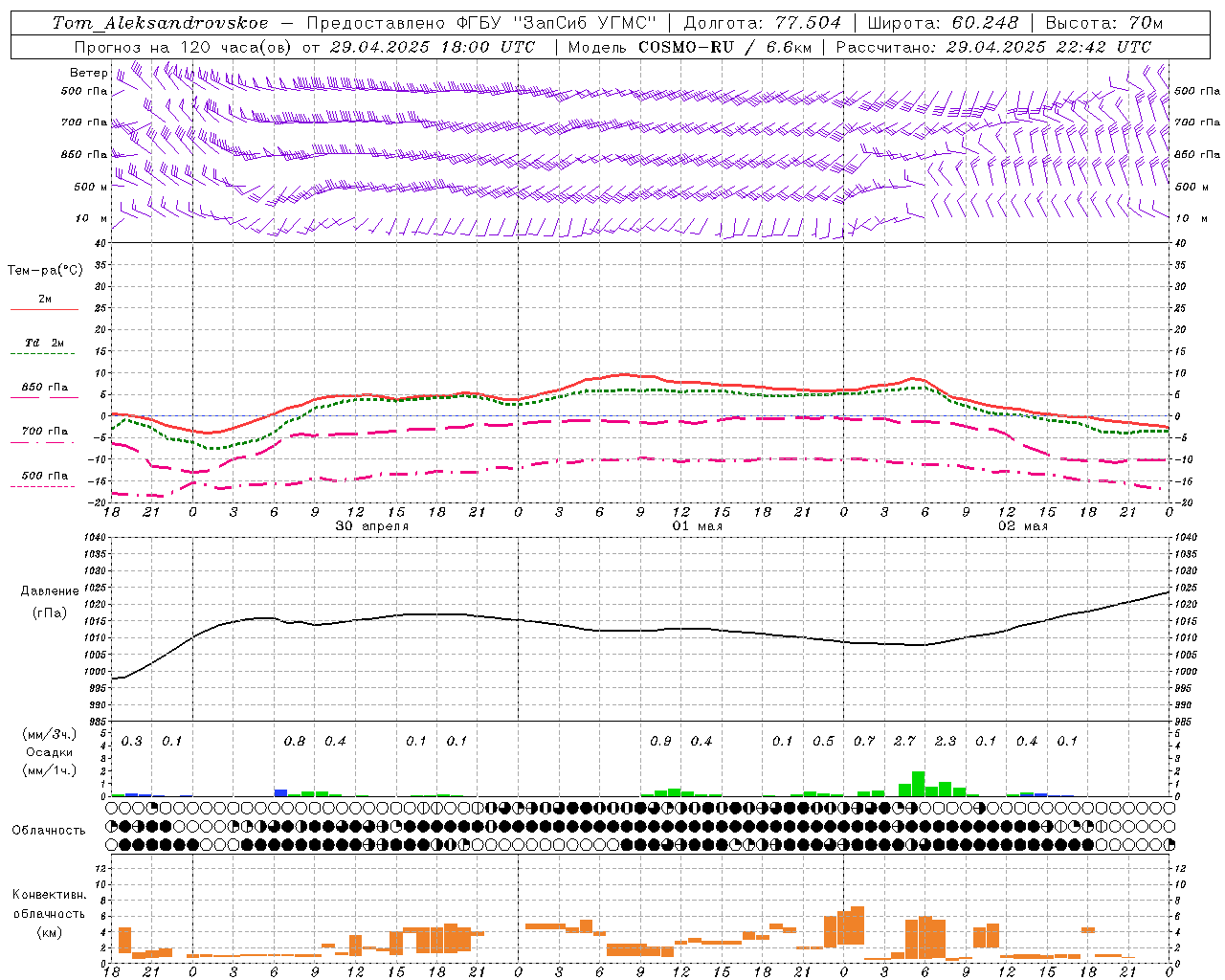Click the Модель COSMO-RU / 6.6км label
The image size is (1225, 980).
pyautogui.click(x=690, y=47)
